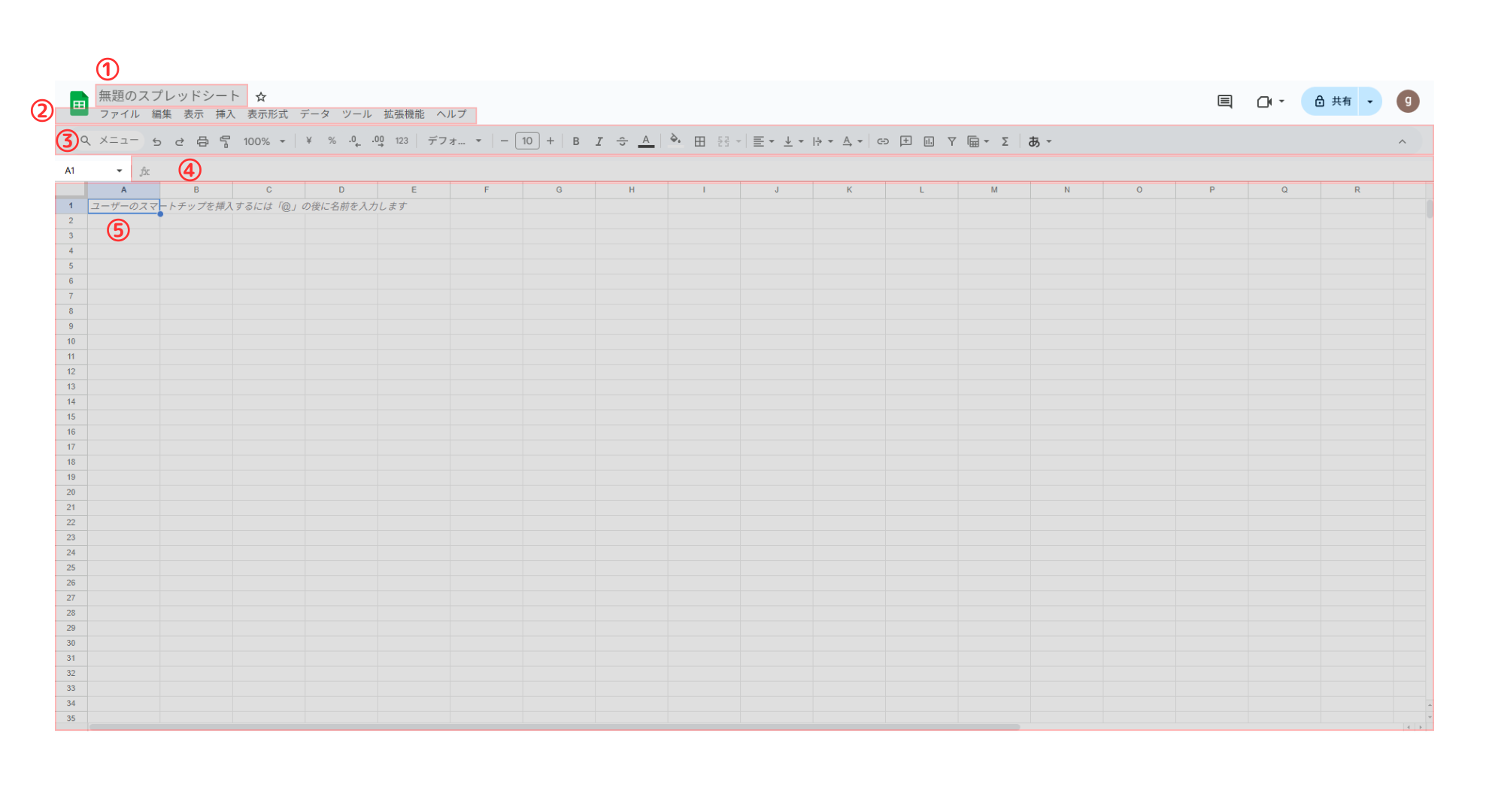This screenshot has height=812, width=1489.
Task: Format as percent
Action: coord(332,141)
